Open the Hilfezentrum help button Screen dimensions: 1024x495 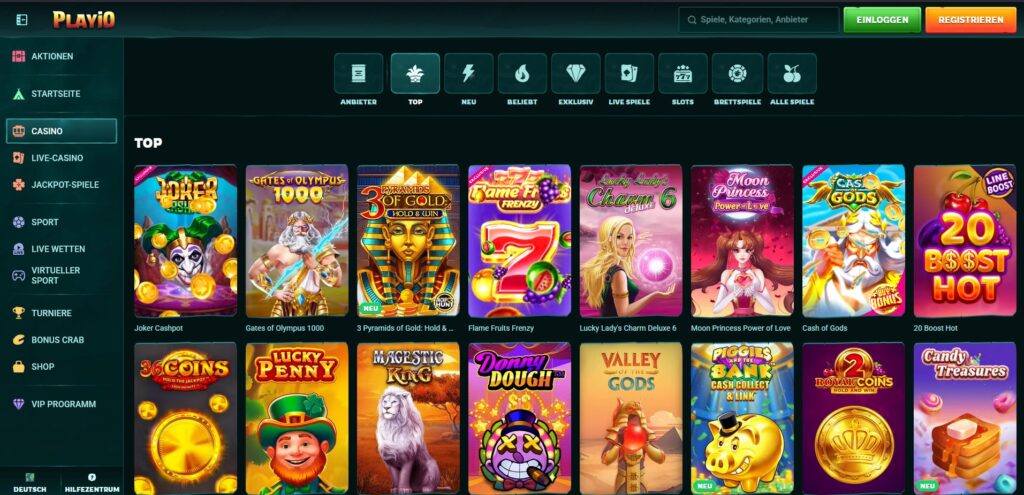(x=92, y=482)
